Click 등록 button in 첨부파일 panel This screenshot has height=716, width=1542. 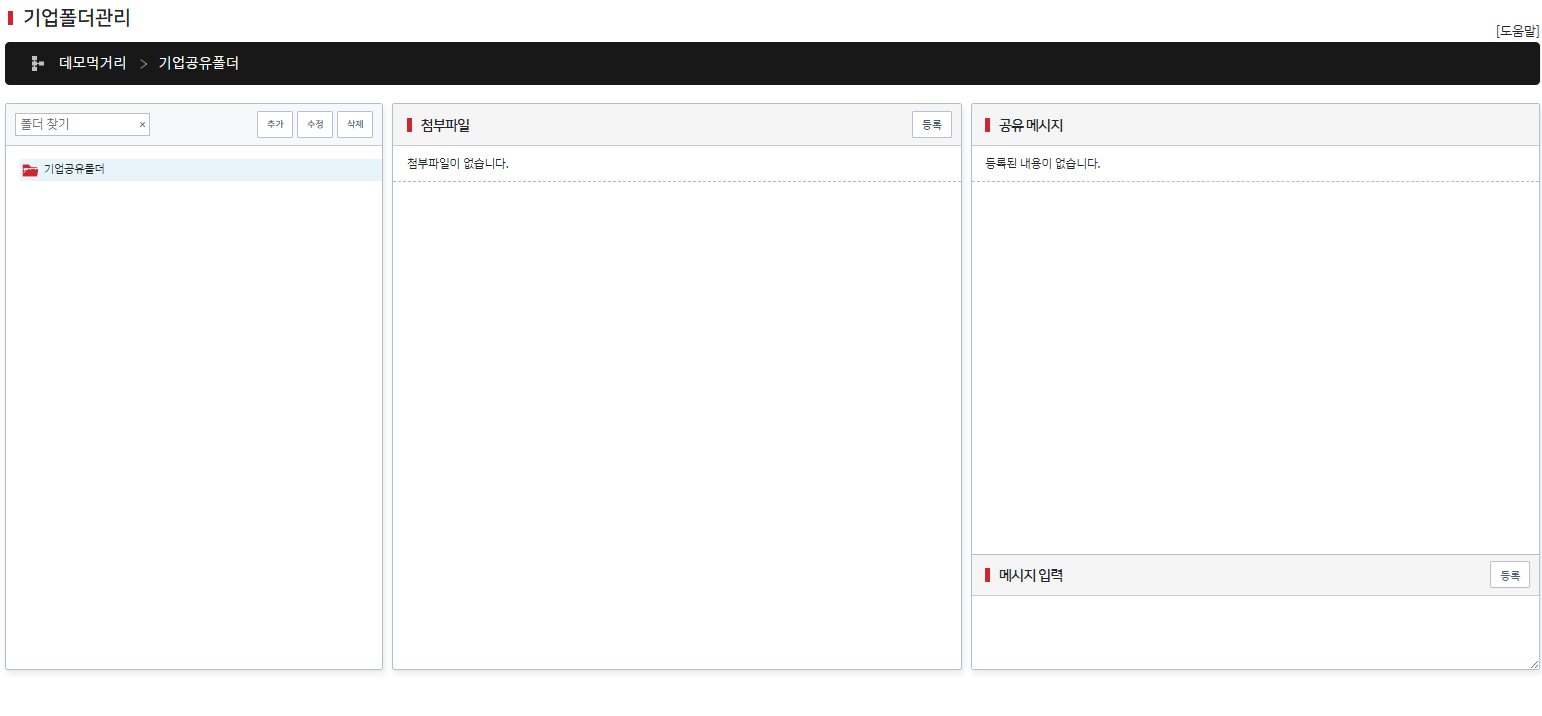pyautogui.click(x=931, y=125)
